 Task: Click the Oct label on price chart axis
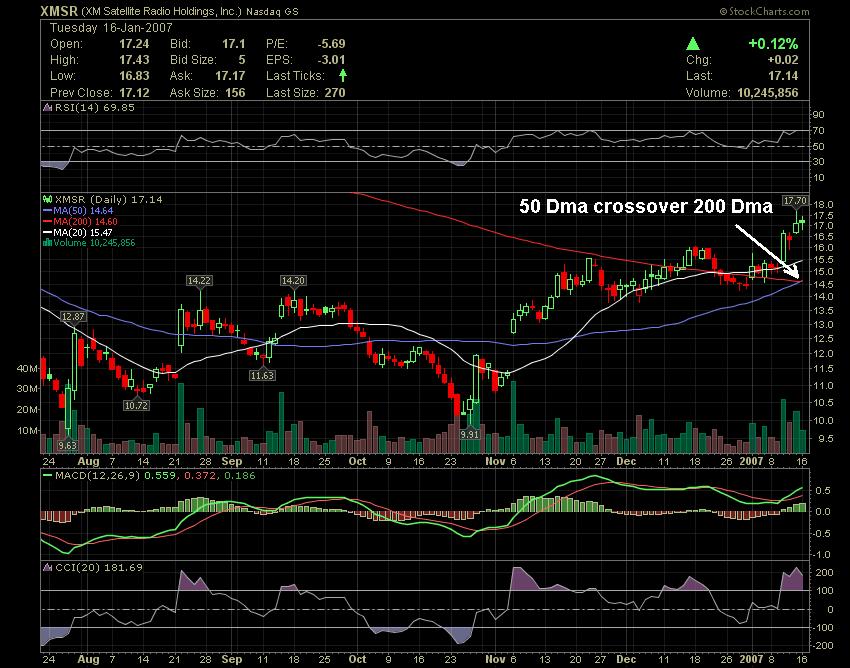(x=357, y=461)
